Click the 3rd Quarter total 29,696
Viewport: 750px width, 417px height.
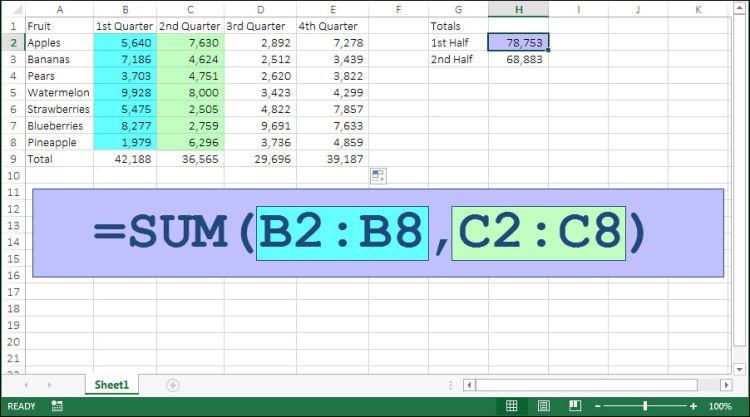click(x=260, y=159)
